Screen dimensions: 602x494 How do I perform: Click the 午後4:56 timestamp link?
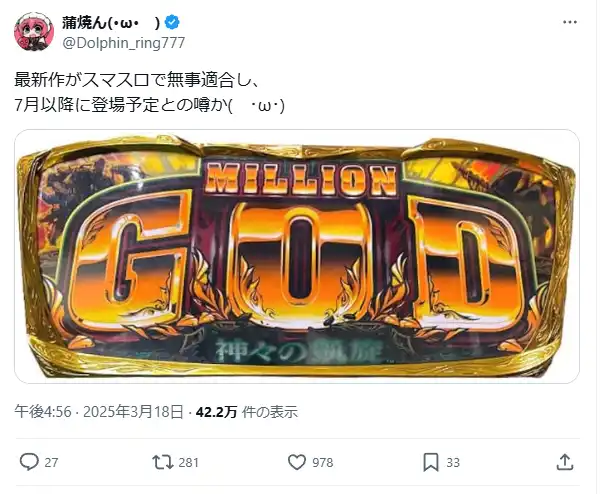[43, 412]
